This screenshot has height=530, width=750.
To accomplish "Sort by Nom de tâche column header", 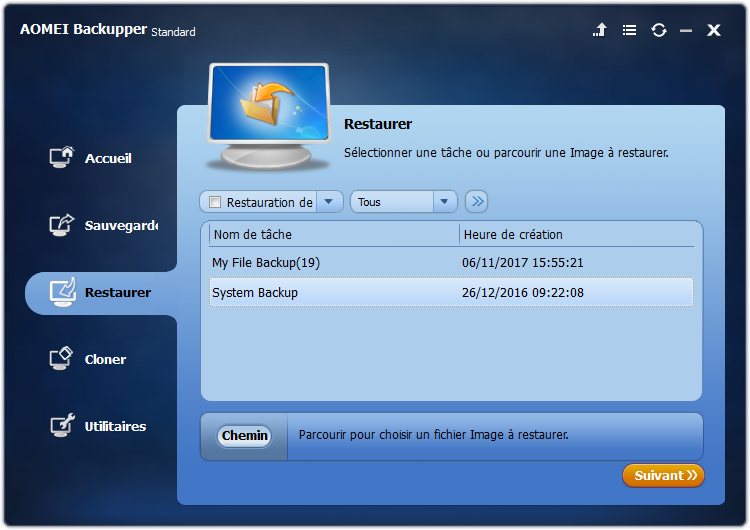I will coord(334,234).
